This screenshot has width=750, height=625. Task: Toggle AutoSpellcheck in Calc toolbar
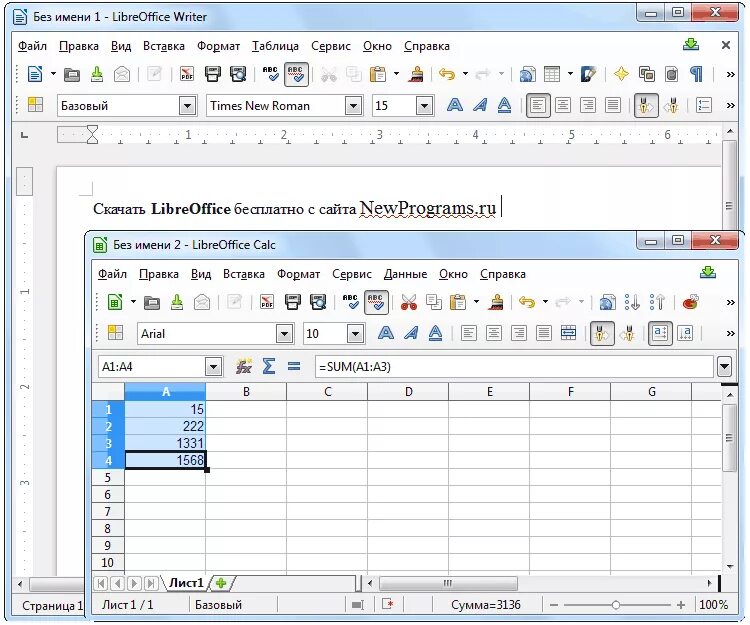[376, 302]
